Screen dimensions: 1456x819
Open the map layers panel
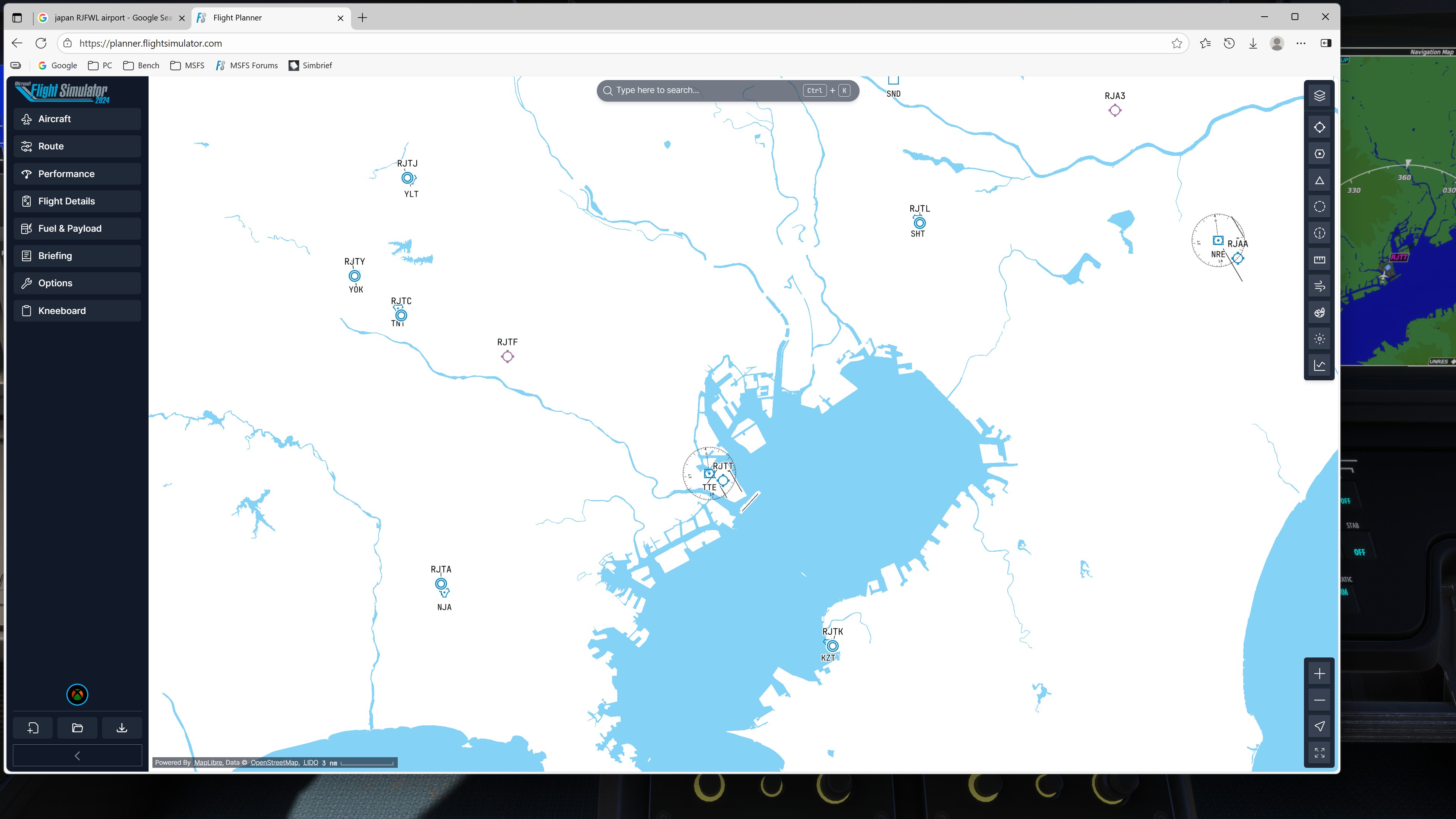click(x=1319, y=96)
